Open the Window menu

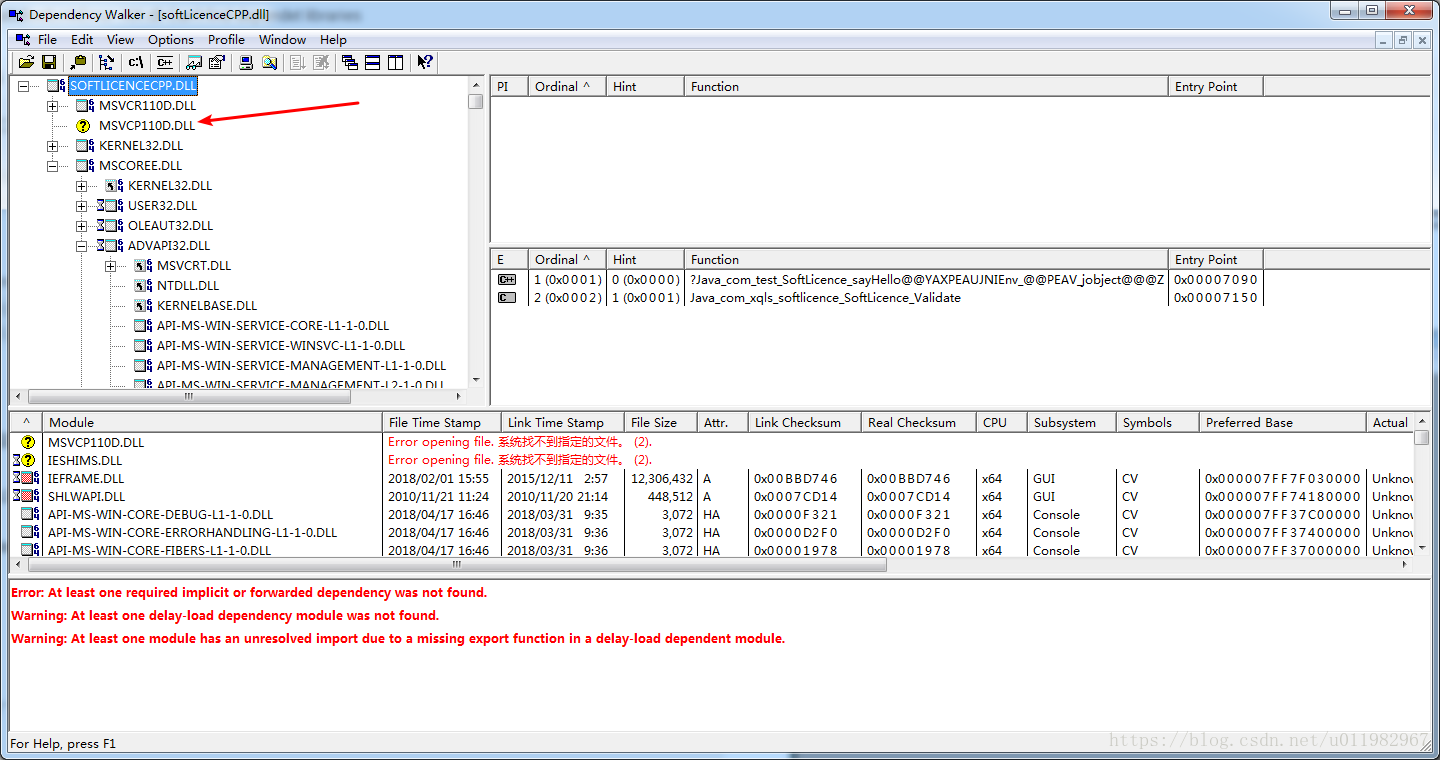pos(282,40)
